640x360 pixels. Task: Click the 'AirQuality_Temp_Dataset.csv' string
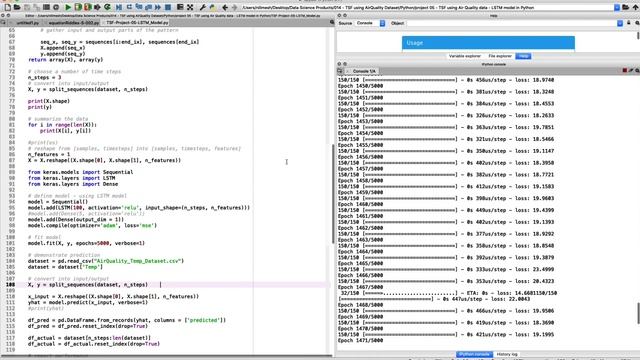[x=138, y=261]
